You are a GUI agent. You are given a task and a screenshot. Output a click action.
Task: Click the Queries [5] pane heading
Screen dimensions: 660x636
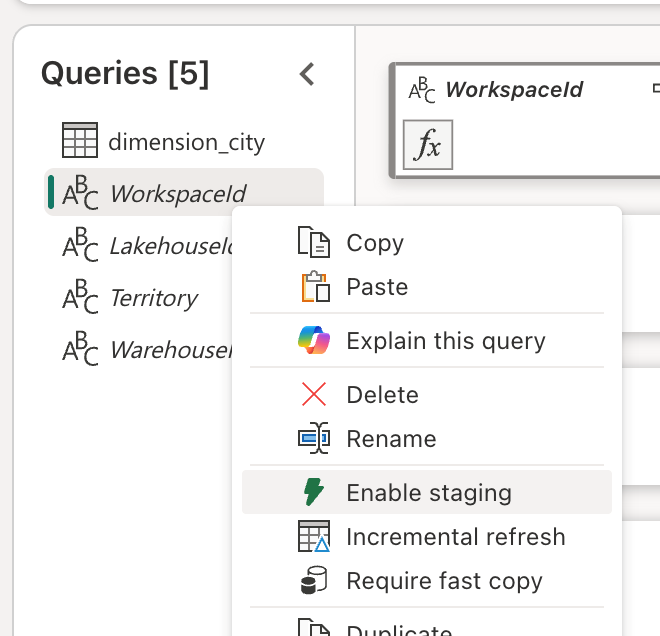coord(125,74)
